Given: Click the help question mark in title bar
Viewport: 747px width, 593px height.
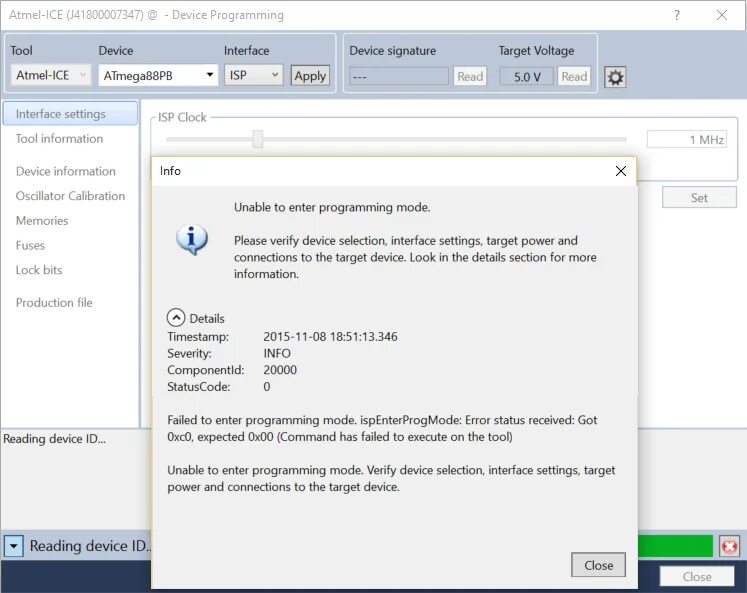Looking at the screenshot, I should [676, 15].
